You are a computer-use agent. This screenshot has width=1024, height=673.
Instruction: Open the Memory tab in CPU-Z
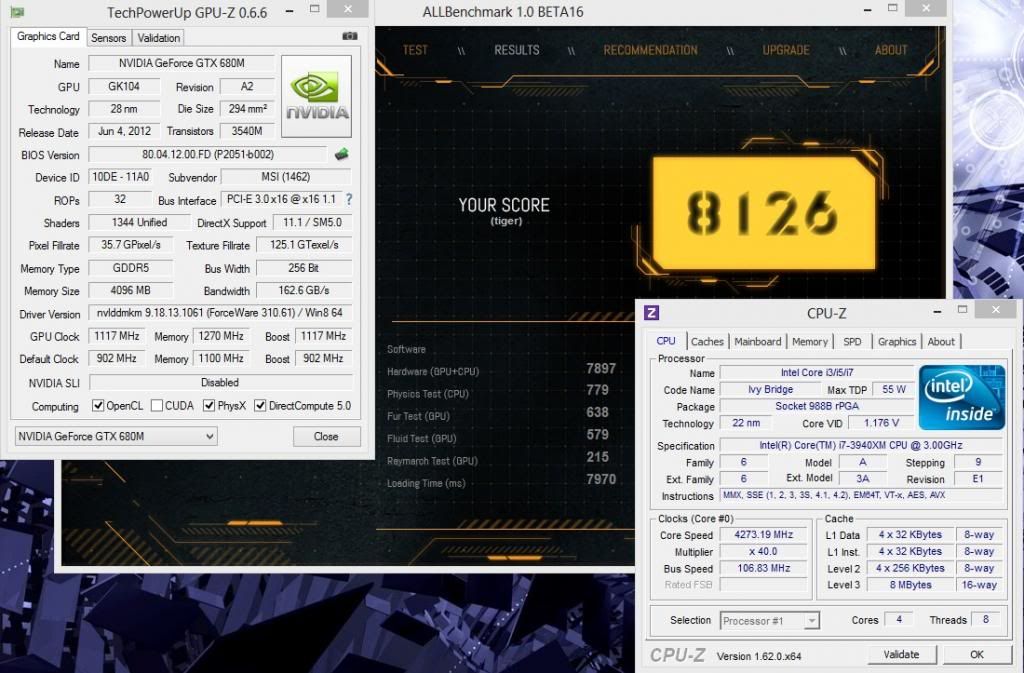coord(810,341)
